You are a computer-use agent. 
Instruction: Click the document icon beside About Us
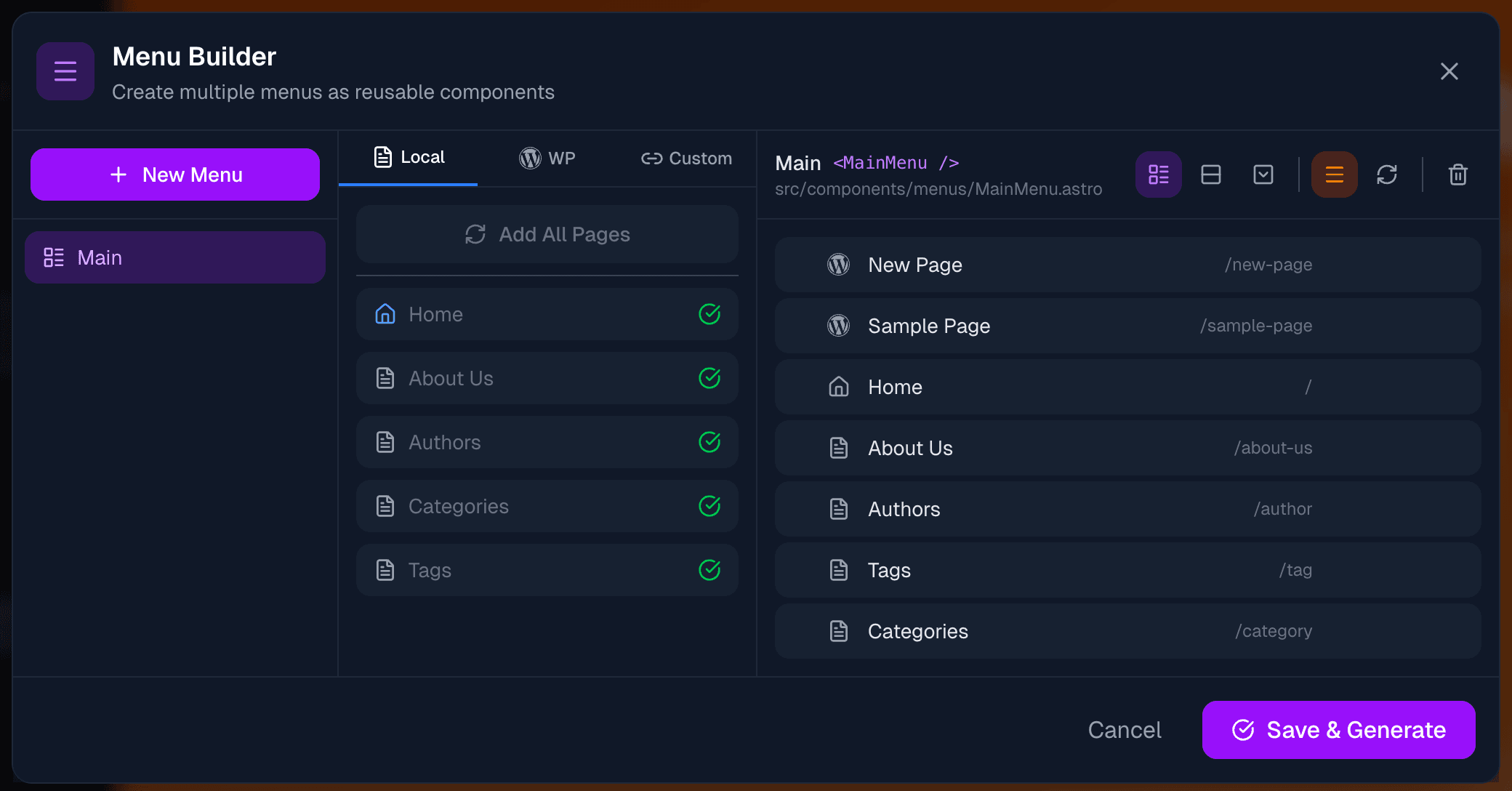click(x=838, y=448)
